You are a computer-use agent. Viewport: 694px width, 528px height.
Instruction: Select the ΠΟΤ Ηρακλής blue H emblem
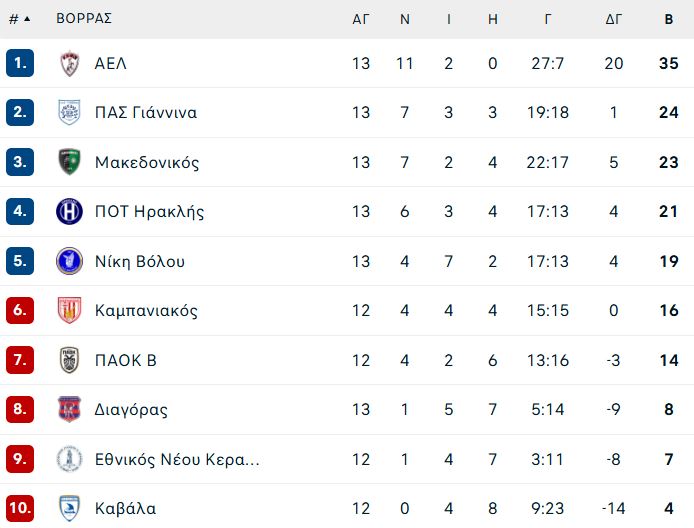[69, 212]
